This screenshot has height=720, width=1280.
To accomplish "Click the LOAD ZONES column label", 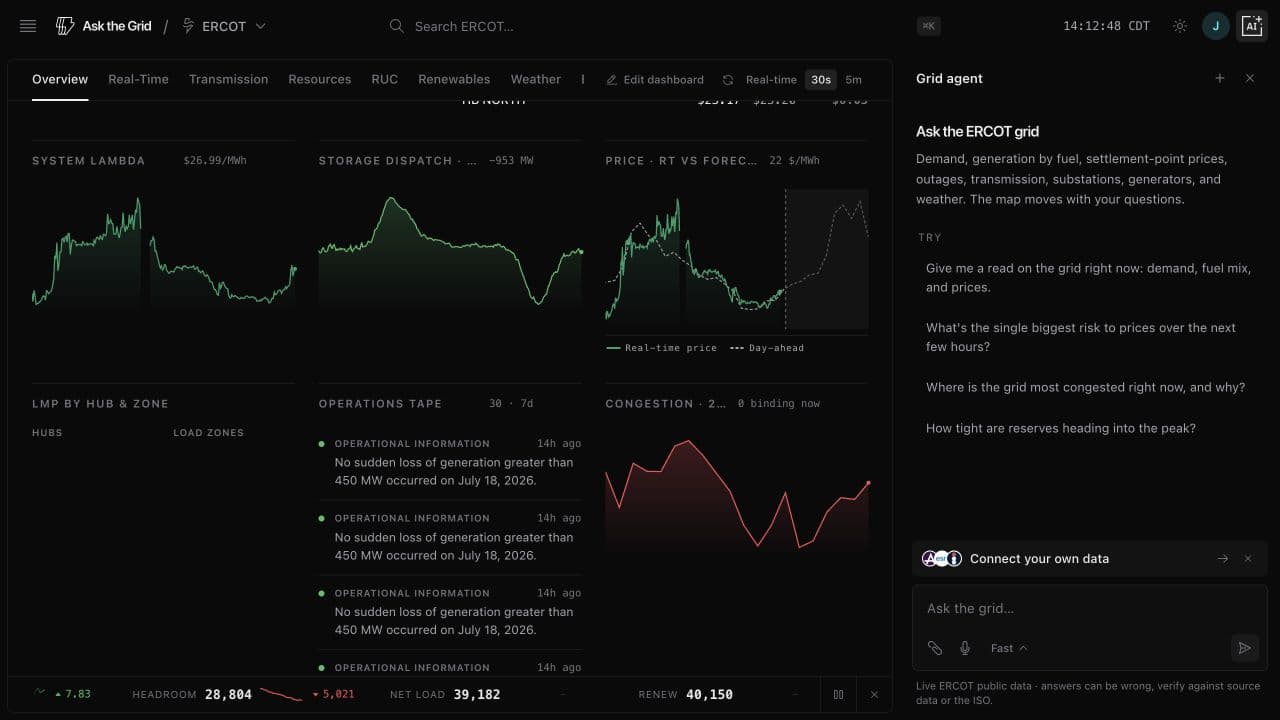I will (x=208, y=433).
